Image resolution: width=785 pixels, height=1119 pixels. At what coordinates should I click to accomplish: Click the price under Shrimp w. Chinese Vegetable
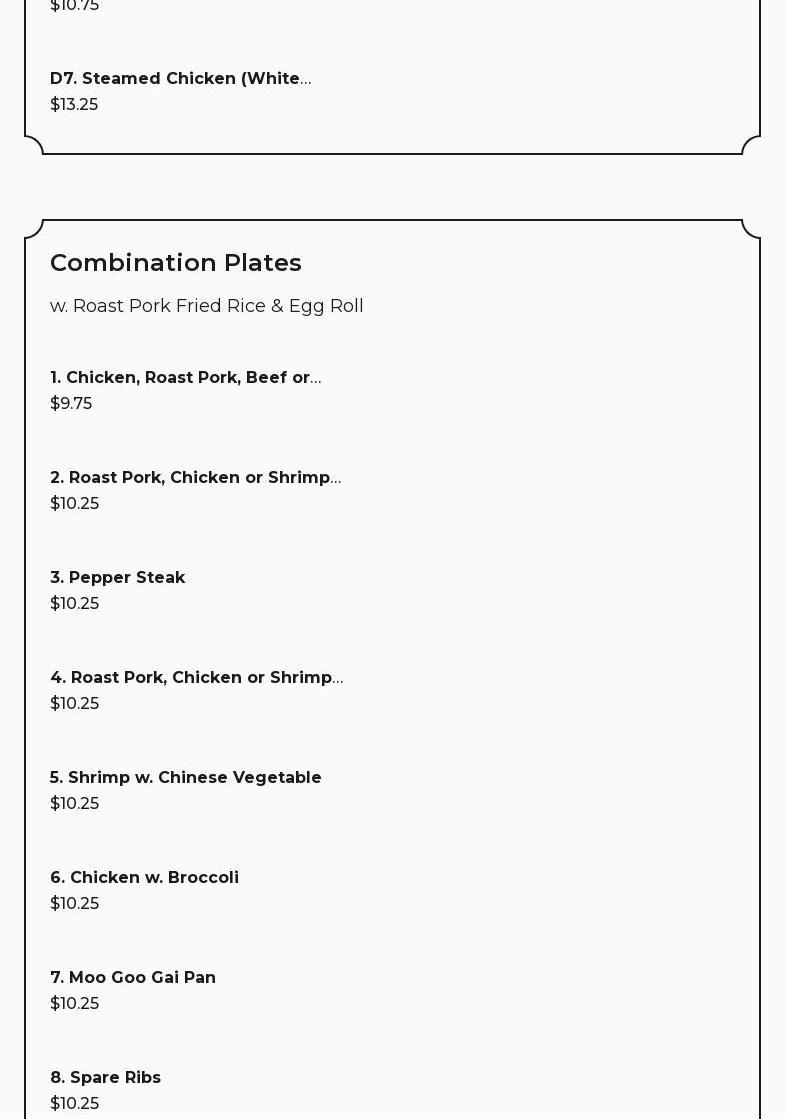click(x=74, y=803)
